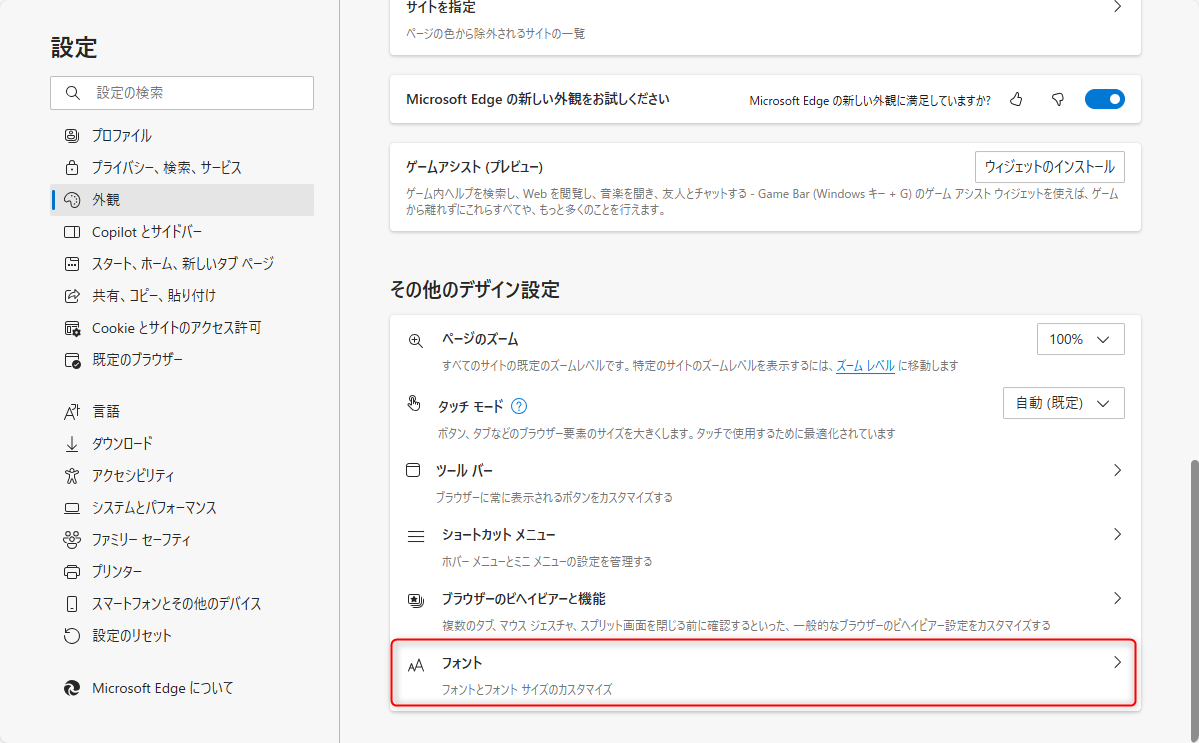Image resolution: width=1199 pixels, height=743 pixels.
Task: Click the ツール バー title text
Action: pyautogui.click(x=464, y=470)
